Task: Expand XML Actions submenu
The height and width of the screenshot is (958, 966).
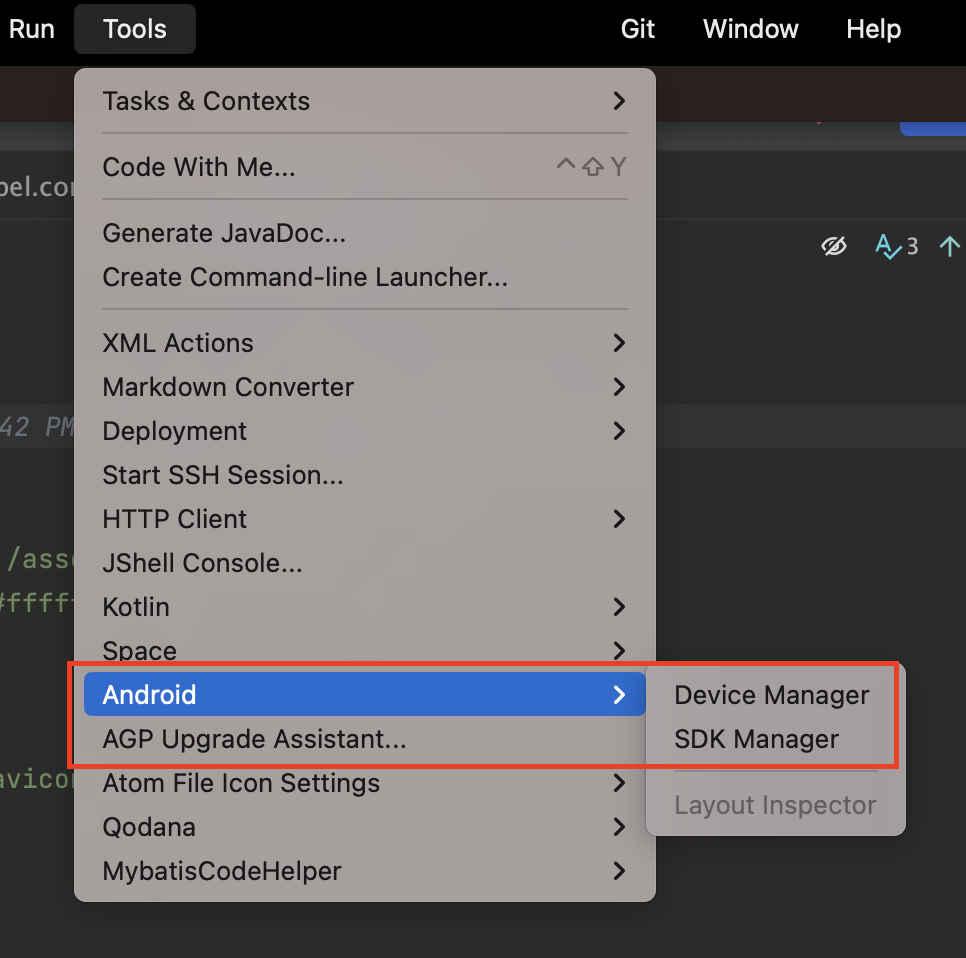Action: [365, 343]
